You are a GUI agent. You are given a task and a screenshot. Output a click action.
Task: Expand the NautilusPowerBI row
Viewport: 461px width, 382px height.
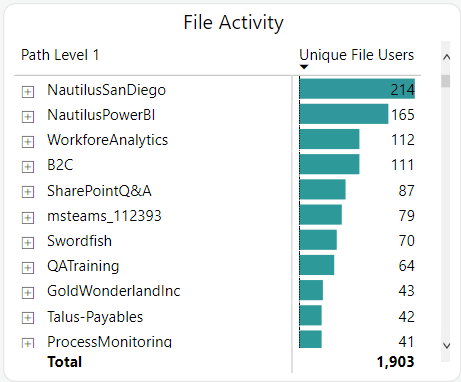tap(28, 117)
